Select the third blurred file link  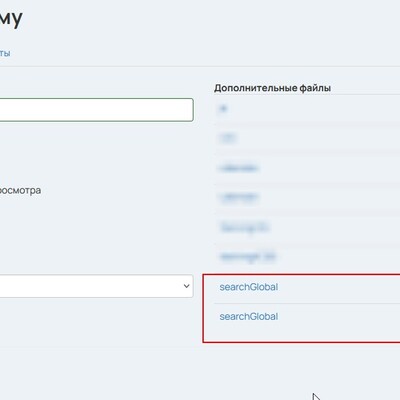(x=239, y=168)
